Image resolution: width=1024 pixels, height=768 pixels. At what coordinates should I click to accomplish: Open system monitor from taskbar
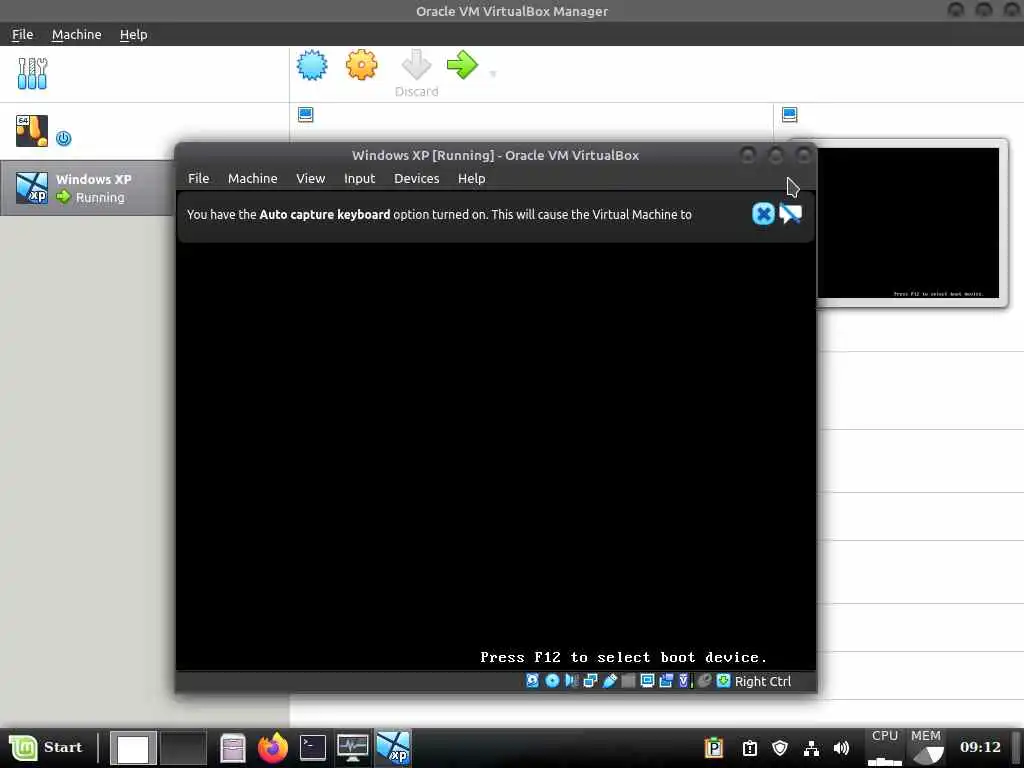pos(353,748)
